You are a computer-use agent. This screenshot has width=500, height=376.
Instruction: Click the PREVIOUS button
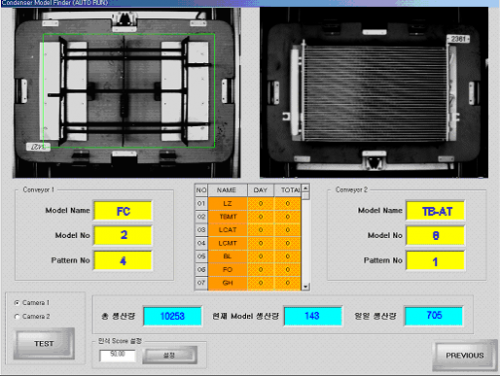coord(465,355)
